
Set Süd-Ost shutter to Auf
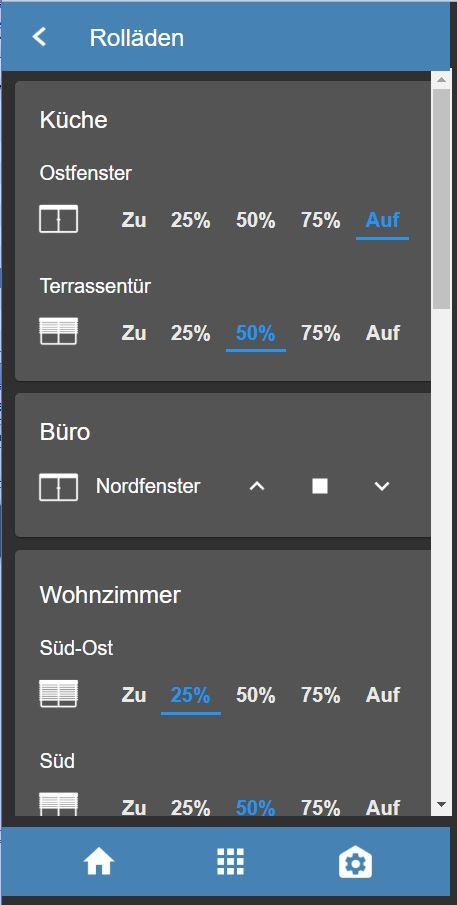click(383, 695)
